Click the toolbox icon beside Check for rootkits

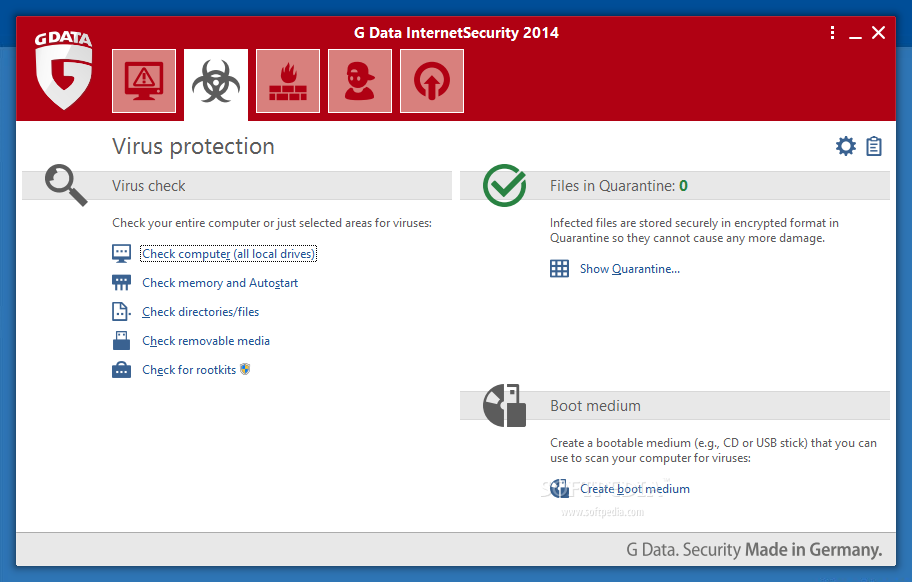click(x=122, y=370)
